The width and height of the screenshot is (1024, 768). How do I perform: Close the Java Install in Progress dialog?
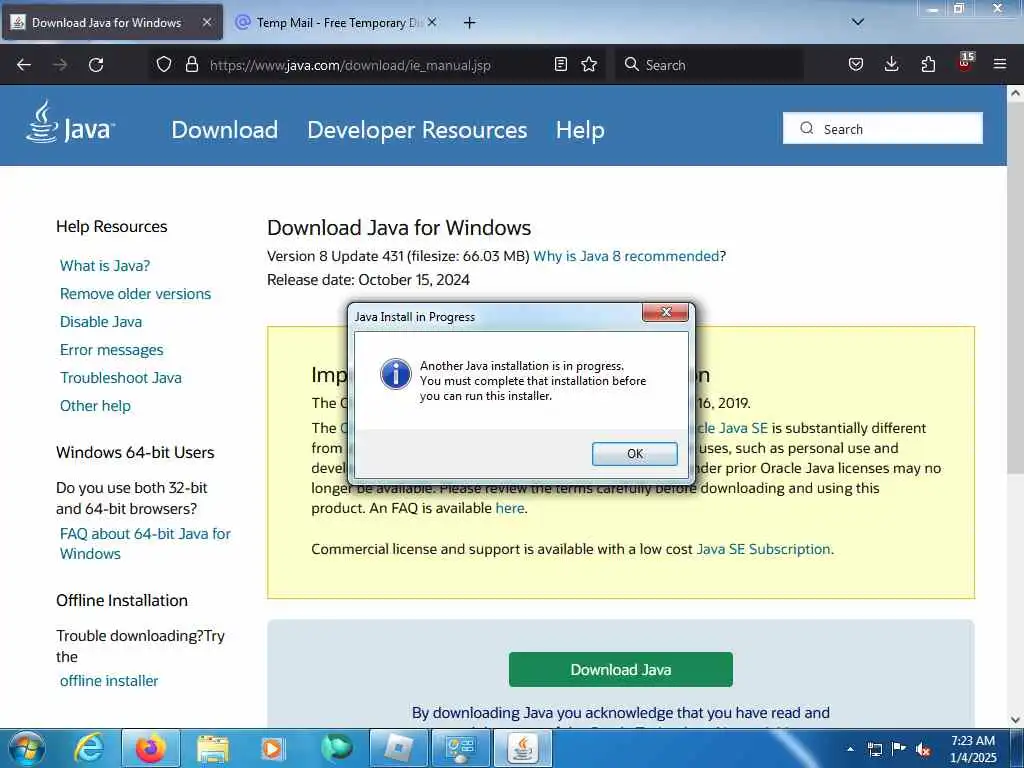pos(665,312)
